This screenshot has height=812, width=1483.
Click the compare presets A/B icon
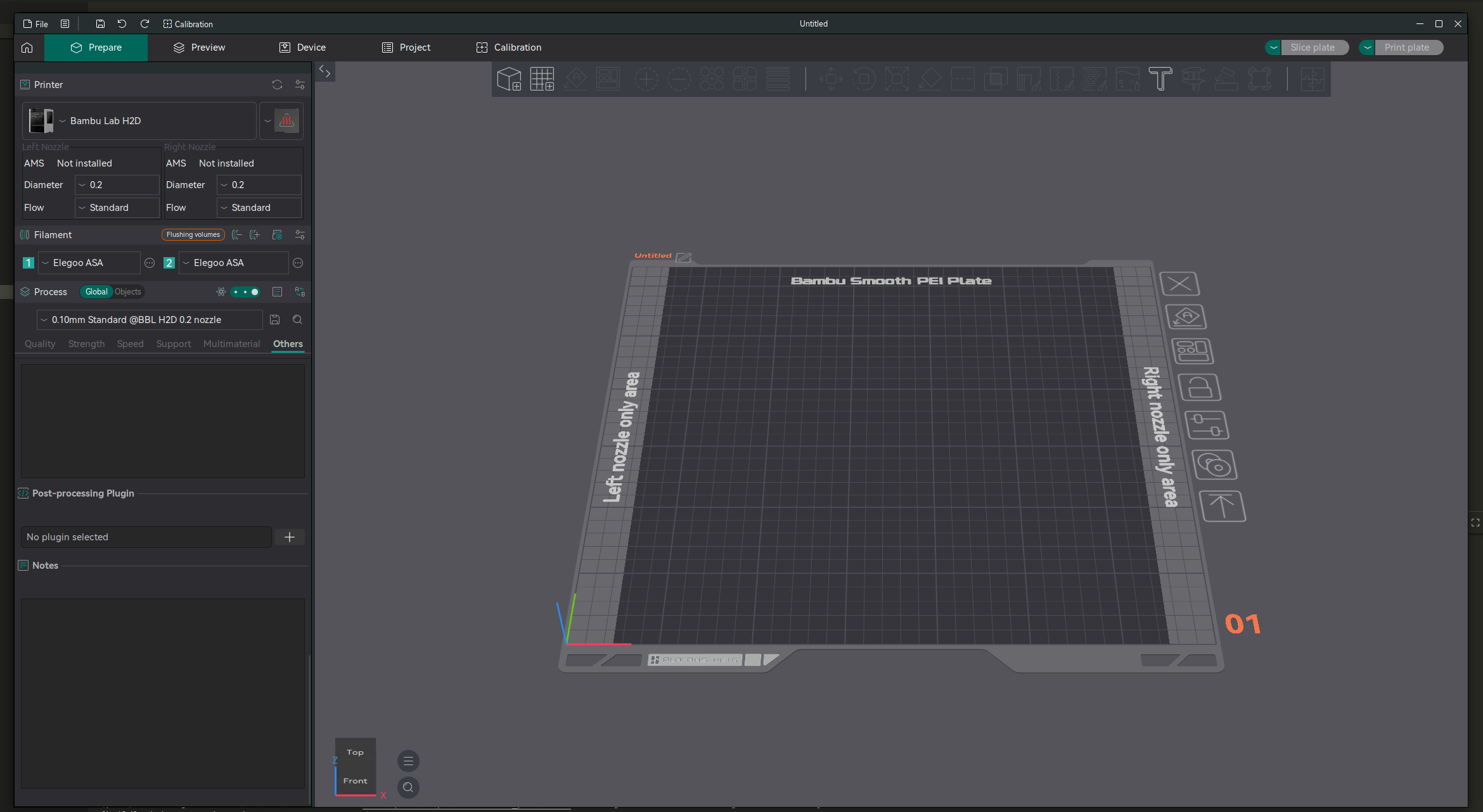(x=300, y=292)
